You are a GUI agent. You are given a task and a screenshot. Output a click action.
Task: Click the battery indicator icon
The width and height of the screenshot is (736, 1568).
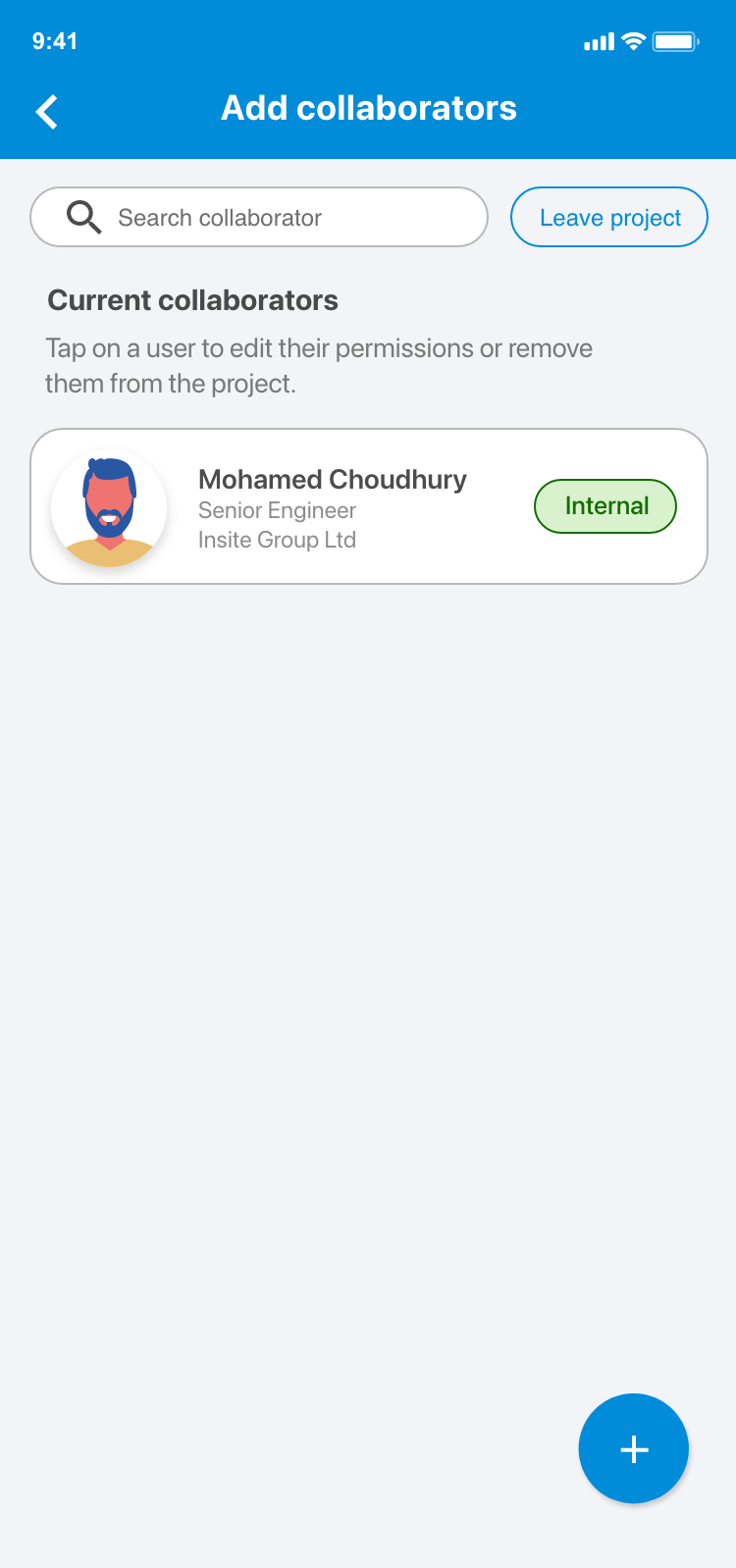click(x=675, y=41)
